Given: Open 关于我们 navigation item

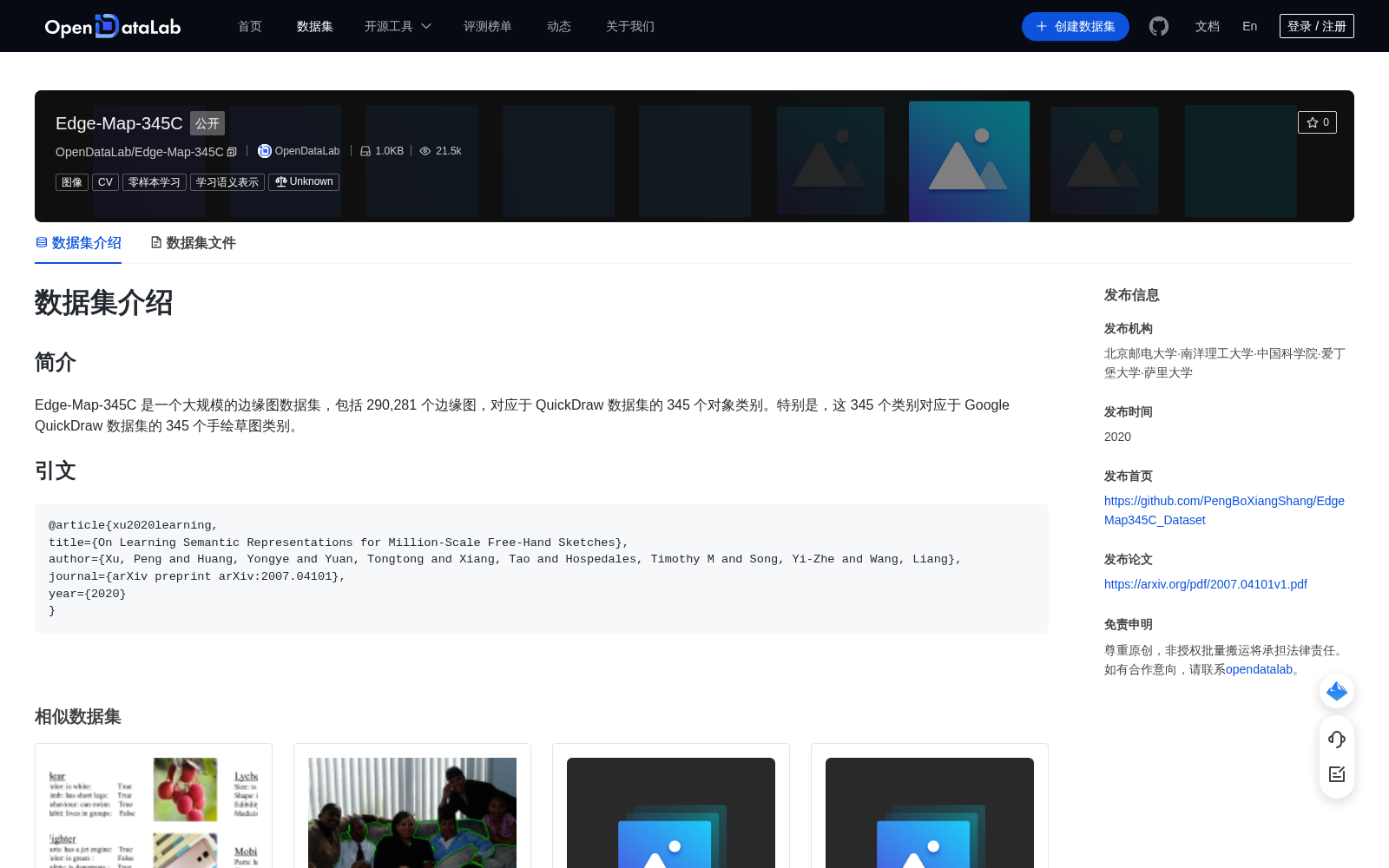Looking at the screenshot, I should point(630,26).
